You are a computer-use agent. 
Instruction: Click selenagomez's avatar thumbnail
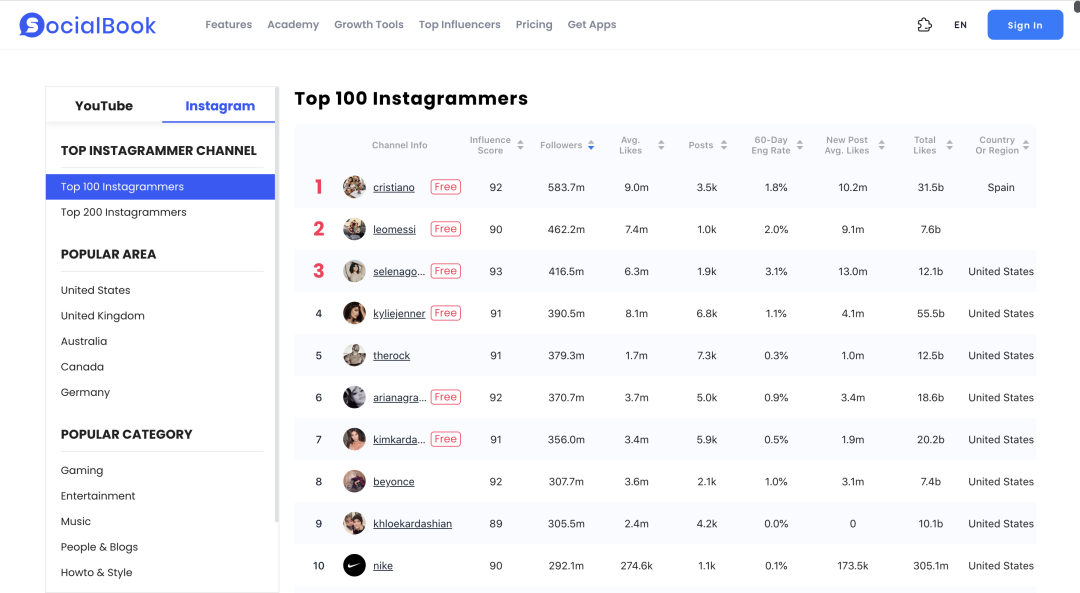point(354,271)
